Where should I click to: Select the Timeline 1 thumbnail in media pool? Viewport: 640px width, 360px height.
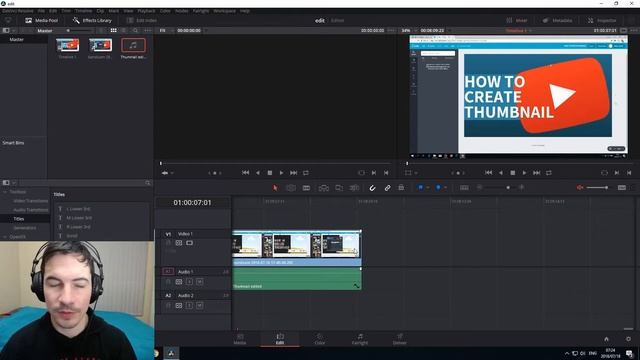(68, 45)
